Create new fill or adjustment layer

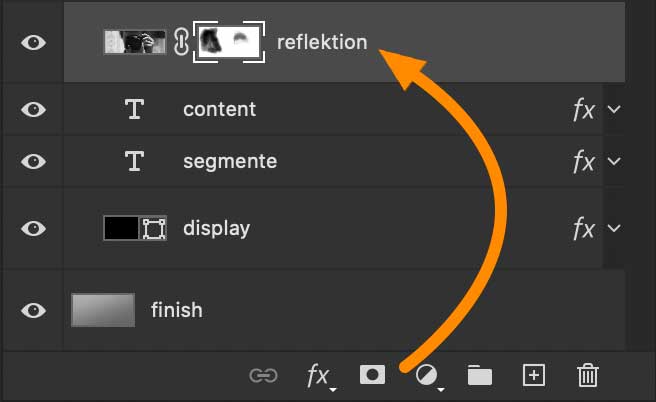coord(427,375)
